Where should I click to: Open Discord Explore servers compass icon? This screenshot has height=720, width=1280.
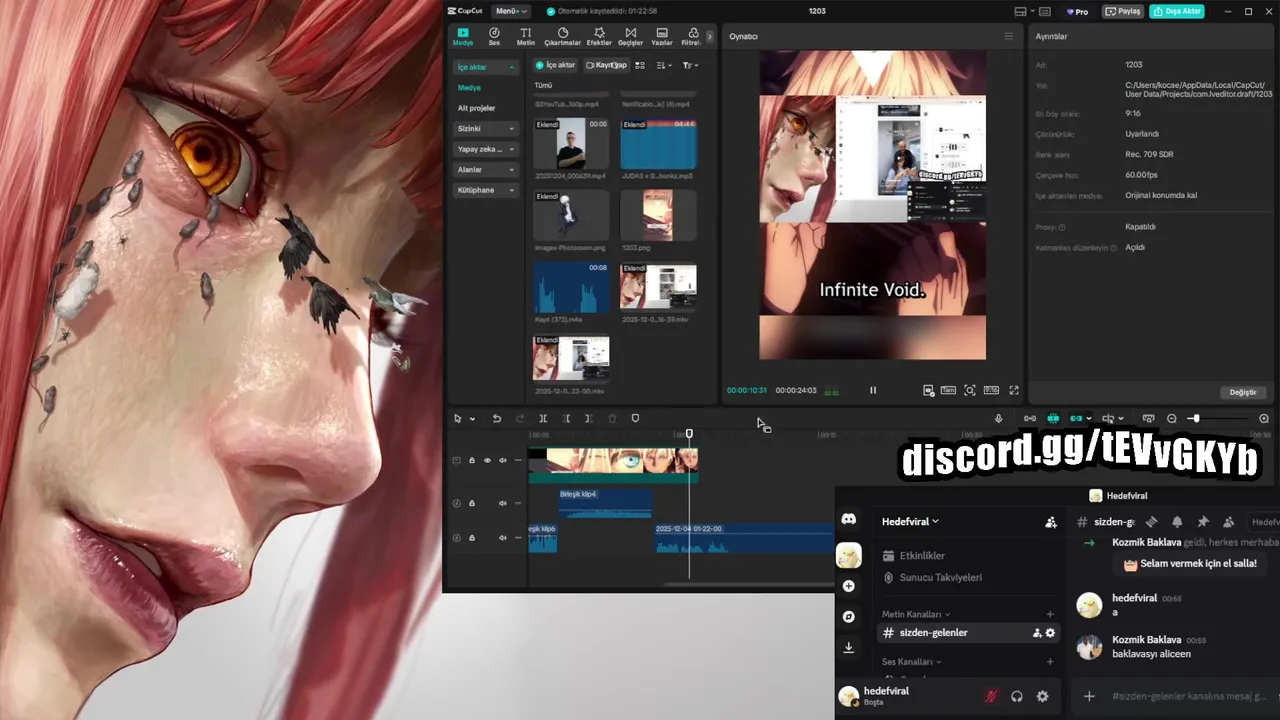click(848, 617)
